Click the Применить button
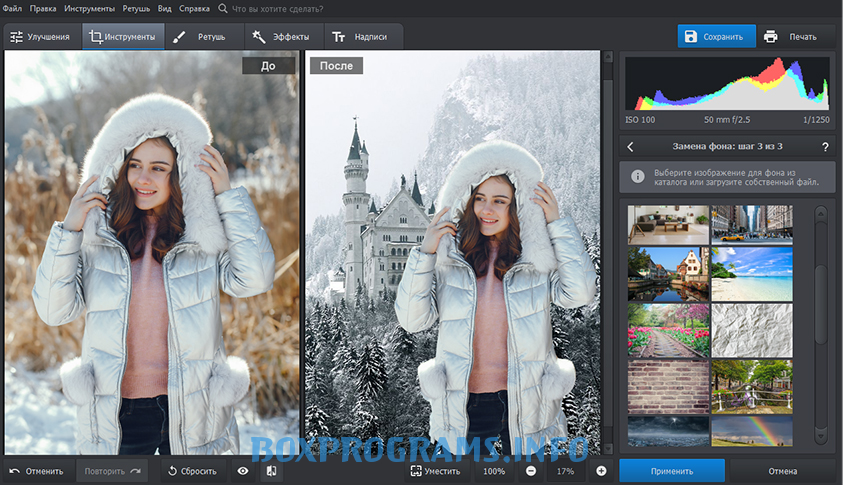This screenshot has height=485, width=843. click(672, 471)
